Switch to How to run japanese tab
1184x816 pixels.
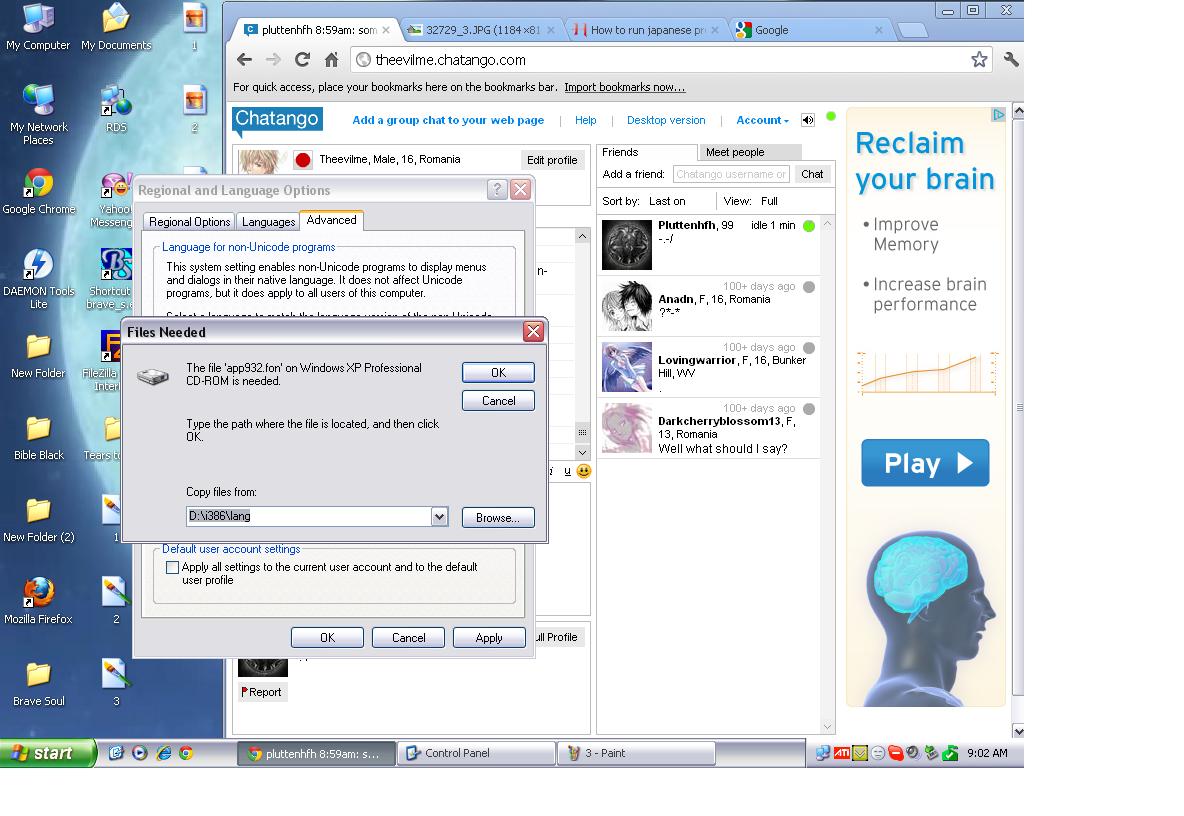(x=647, y=30)
